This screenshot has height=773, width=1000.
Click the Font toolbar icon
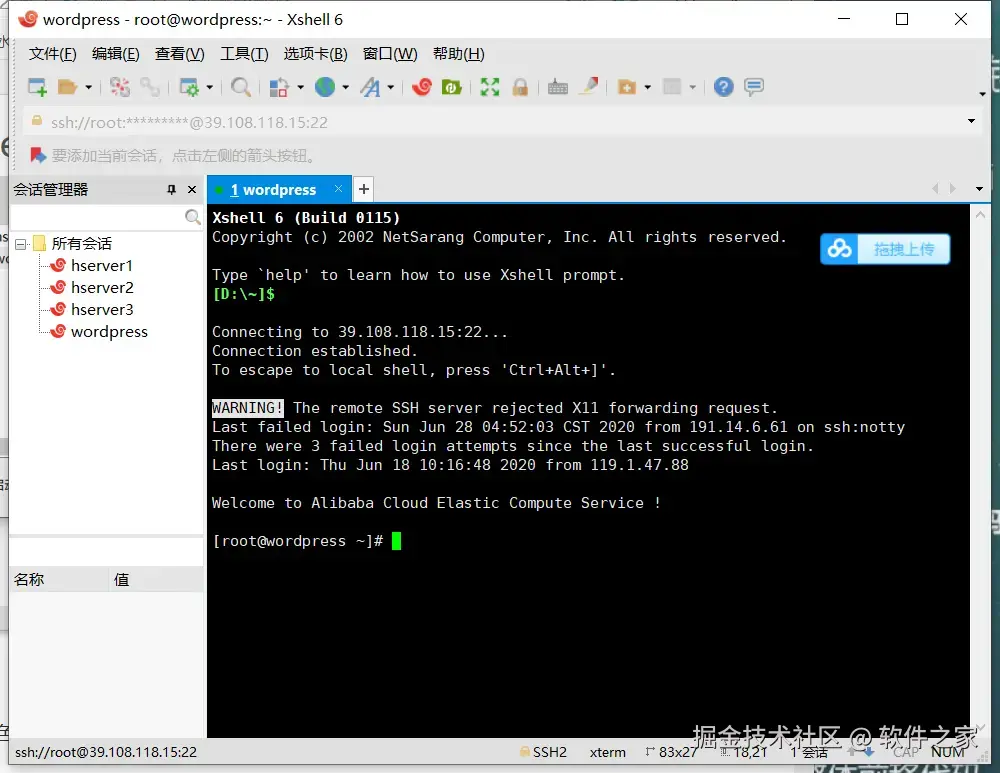coord(370,87)
